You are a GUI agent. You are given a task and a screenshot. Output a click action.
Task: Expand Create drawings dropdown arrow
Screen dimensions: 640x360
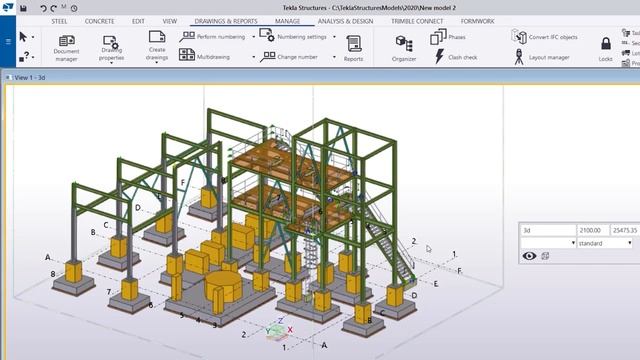pos(157,63)
